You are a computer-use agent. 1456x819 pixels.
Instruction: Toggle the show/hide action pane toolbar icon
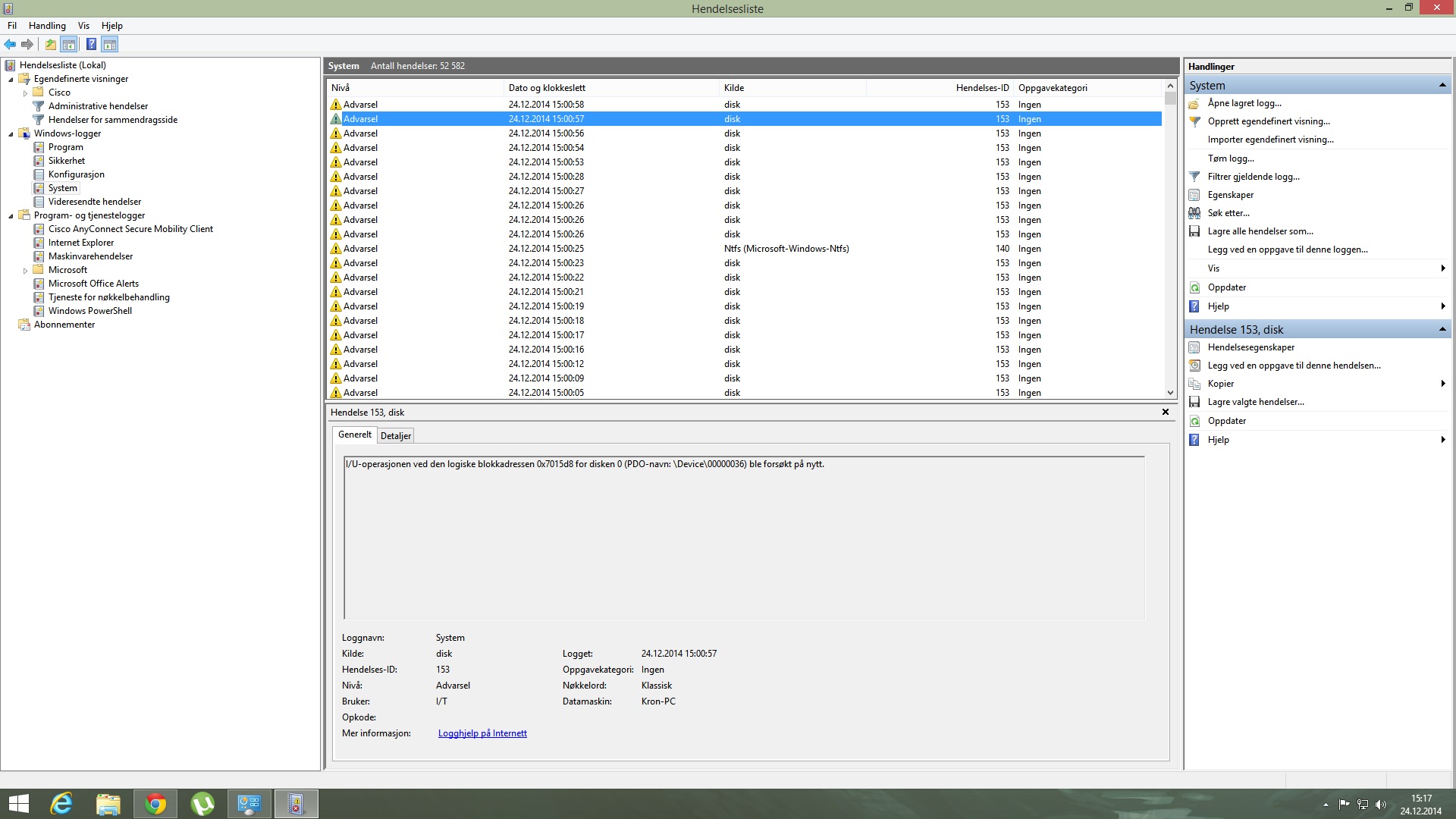pos(110,45)
